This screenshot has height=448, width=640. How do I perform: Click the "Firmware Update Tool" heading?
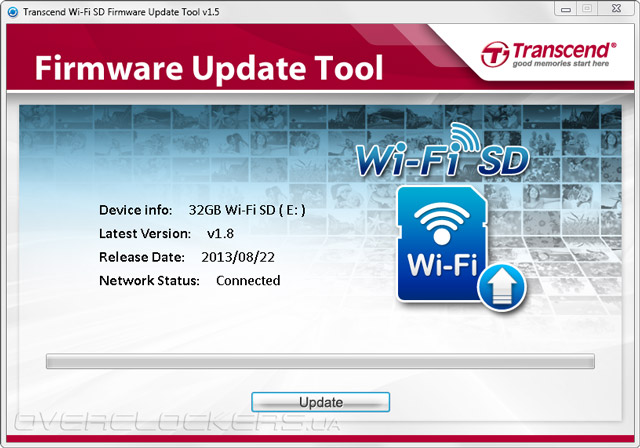pyautogui.click(x=209, y=68)
